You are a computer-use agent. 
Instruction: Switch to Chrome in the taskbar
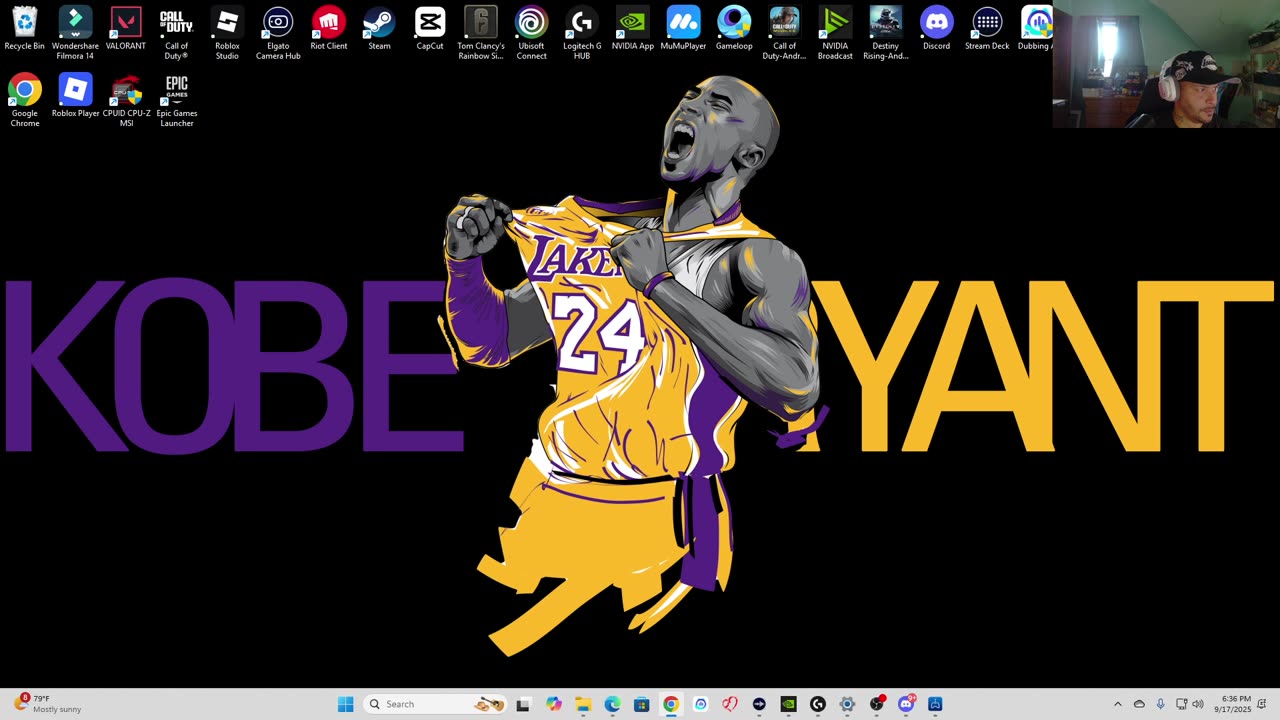[671, 704]
